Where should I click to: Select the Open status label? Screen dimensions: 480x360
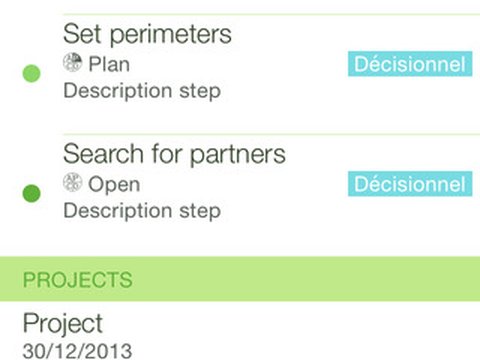[x=114, y=184]
